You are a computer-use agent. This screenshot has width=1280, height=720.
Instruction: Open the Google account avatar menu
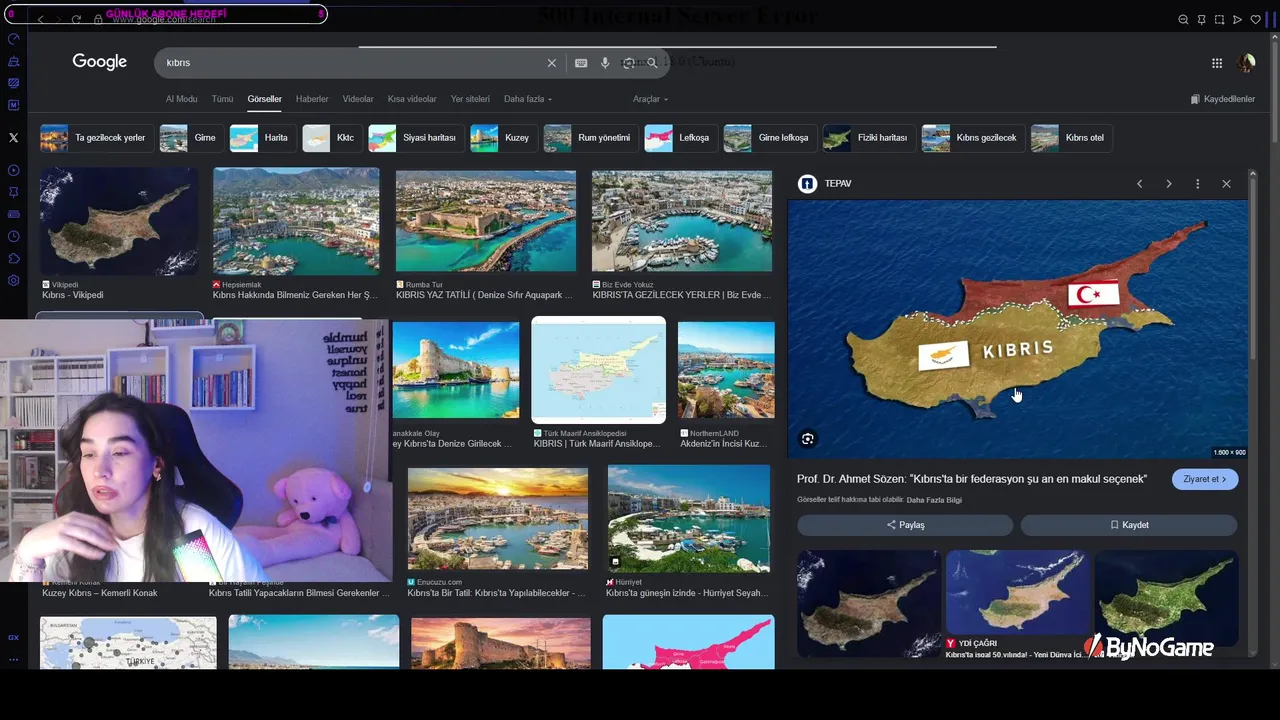[x=1246, y=63]
